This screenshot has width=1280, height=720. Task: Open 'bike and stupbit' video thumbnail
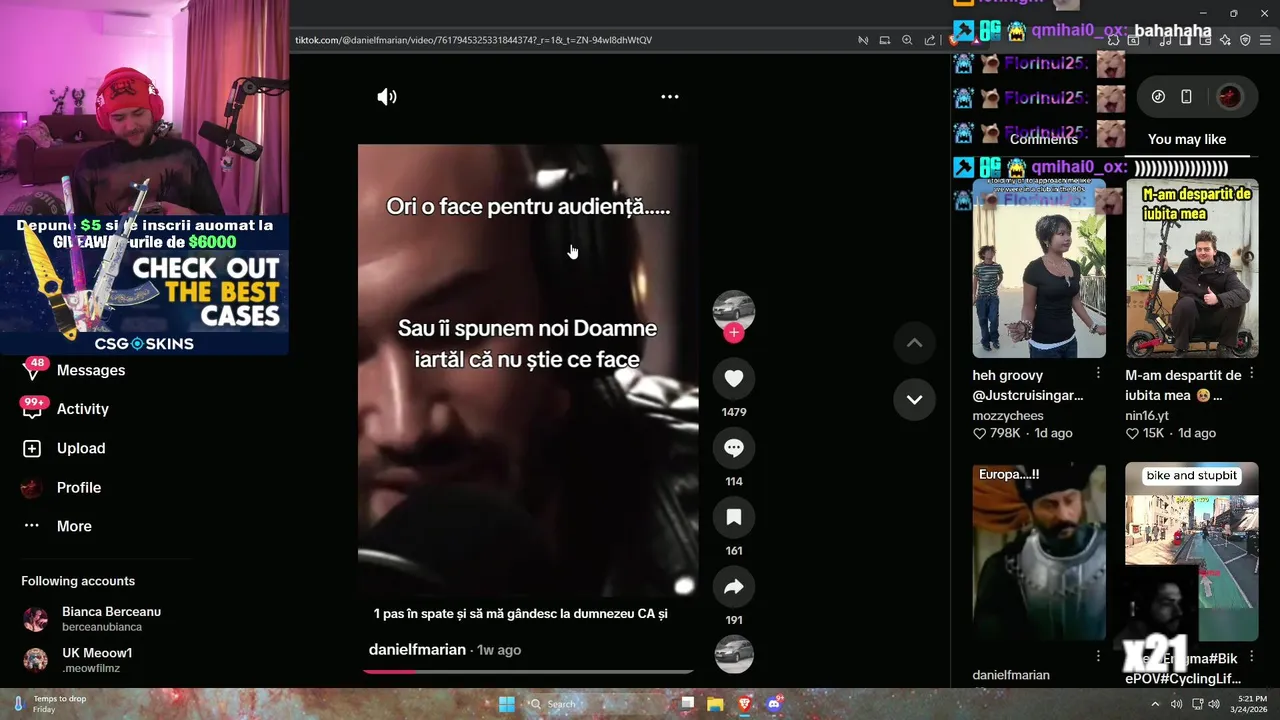(x=1192, y=552)
